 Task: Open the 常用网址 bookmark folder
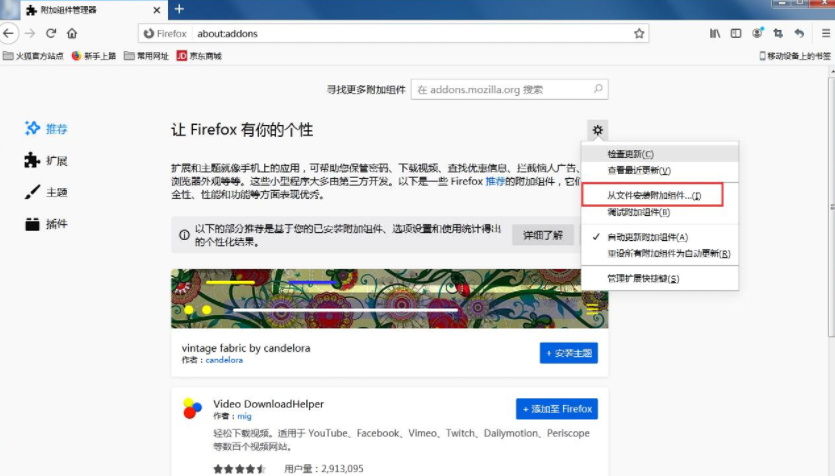coord(146,56)
